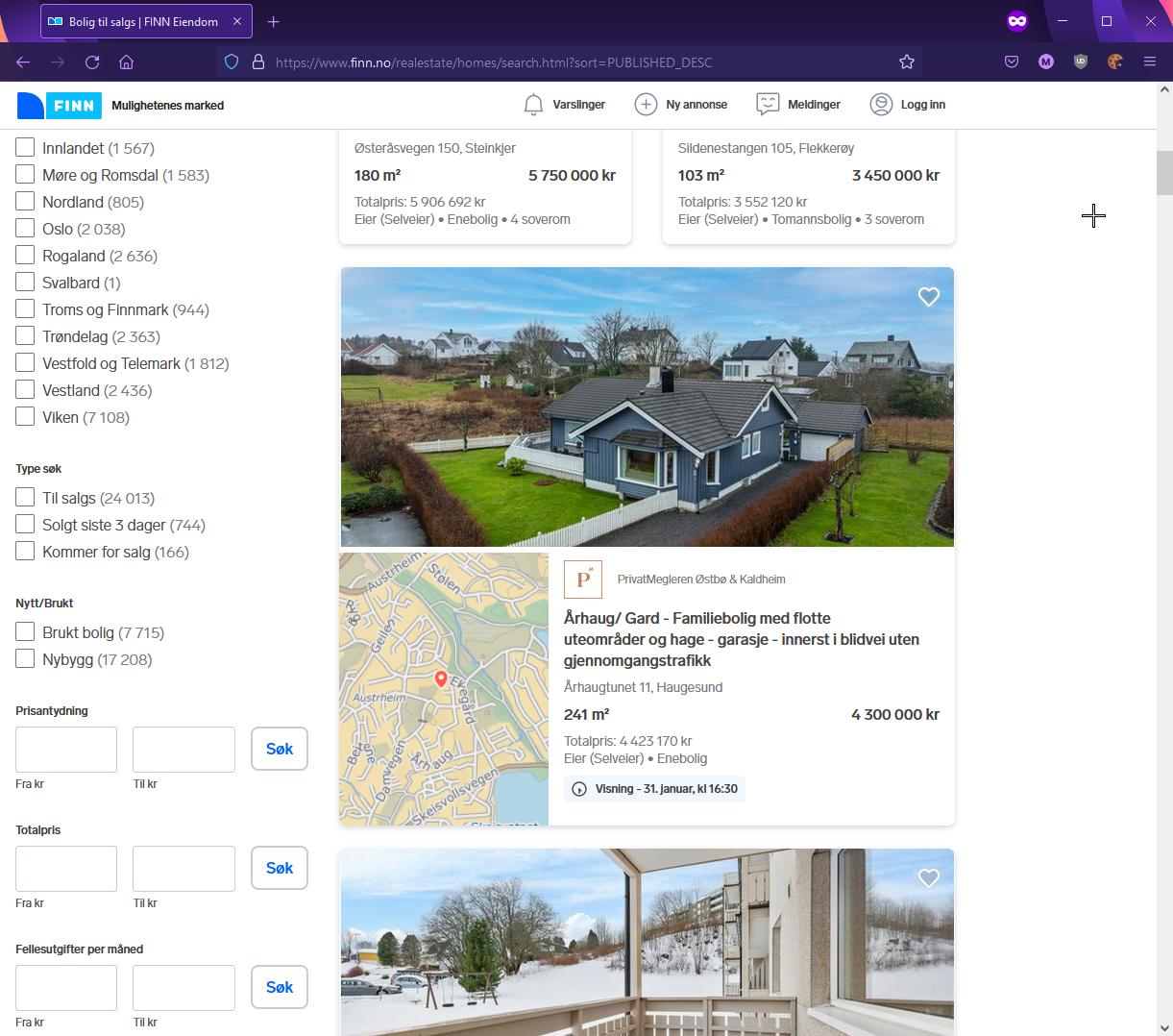Click Visning 31. januar badge
This screenshot has height=1036, width=1173.
654,789
